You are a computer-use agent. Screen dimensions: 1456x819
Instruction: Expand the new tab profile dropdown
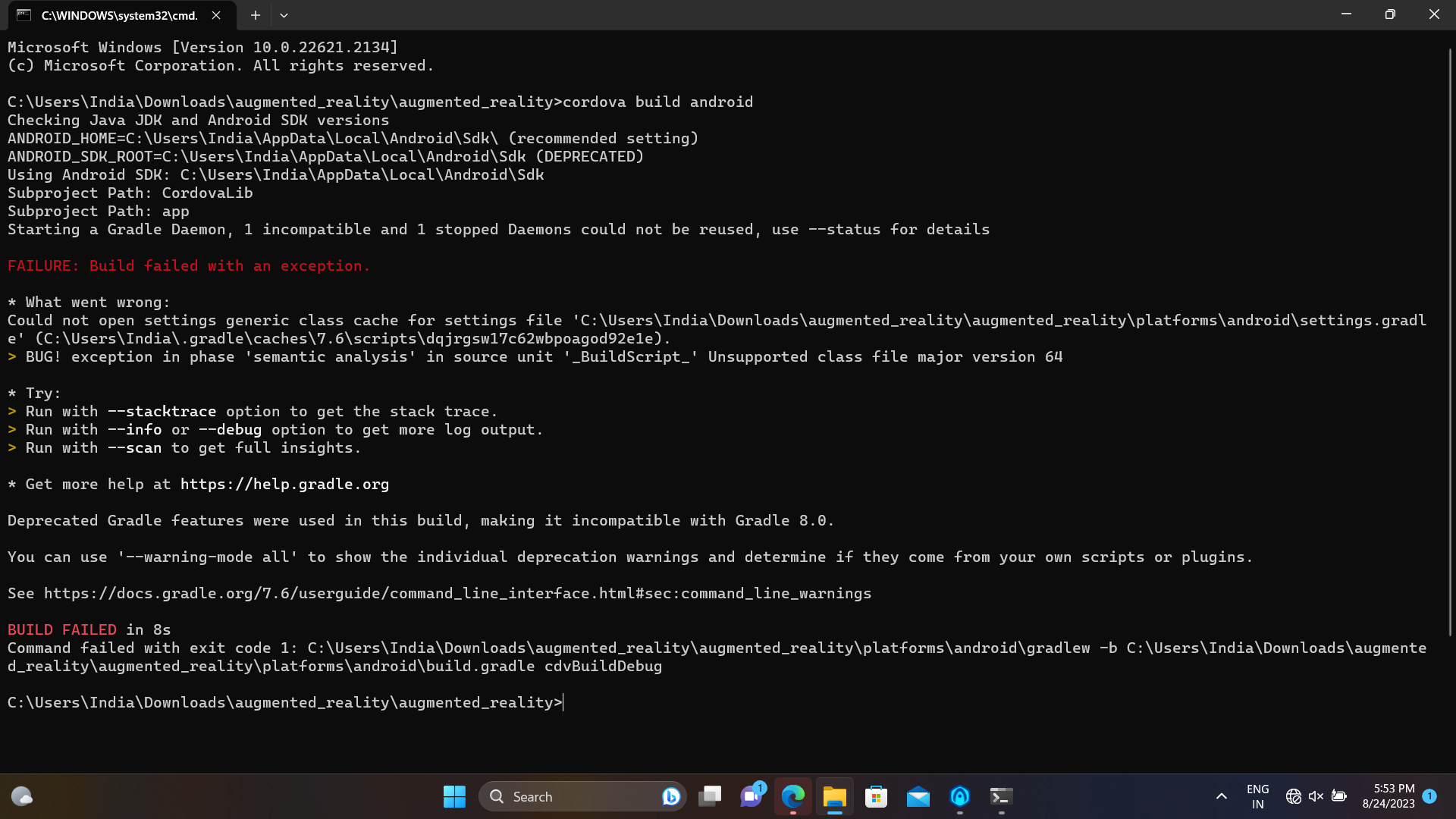pyautogui.click(x=284, y=15)
